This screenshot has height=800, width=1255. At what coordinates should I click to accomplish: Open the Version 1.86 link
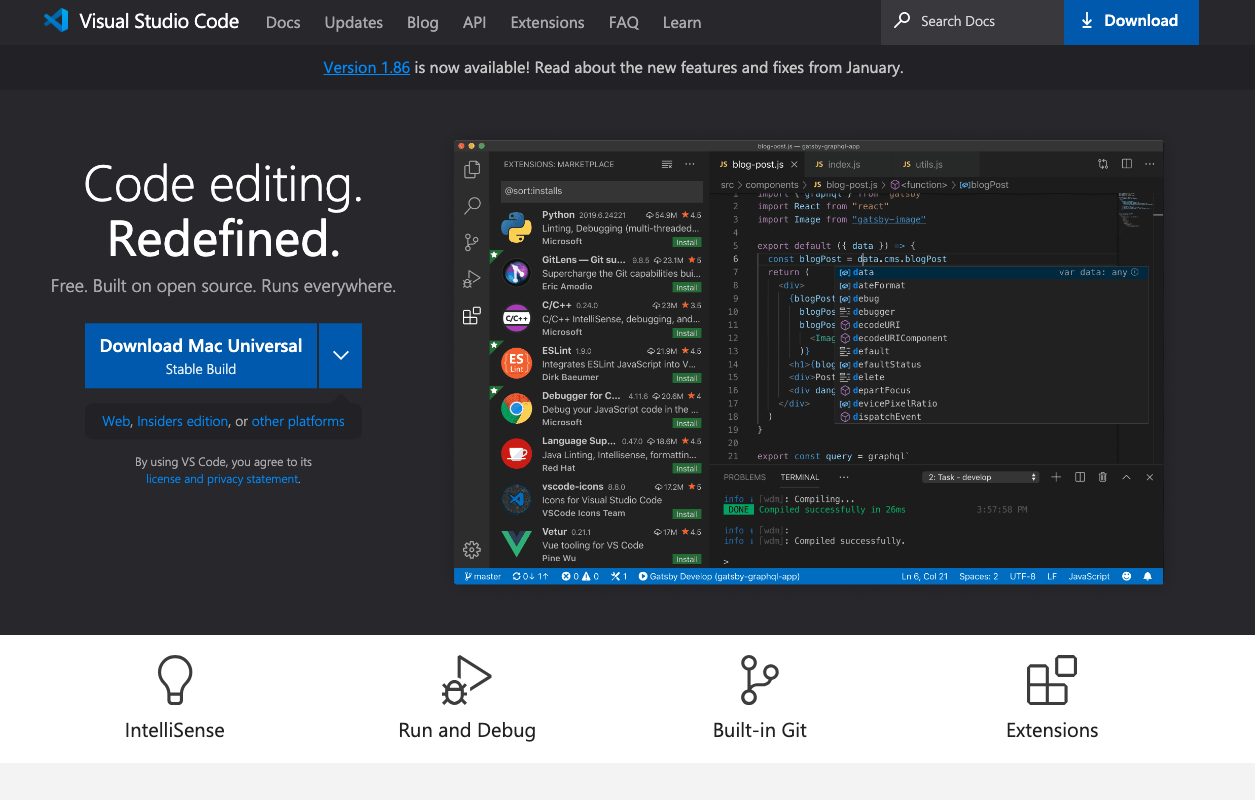[x=367, y=68]
